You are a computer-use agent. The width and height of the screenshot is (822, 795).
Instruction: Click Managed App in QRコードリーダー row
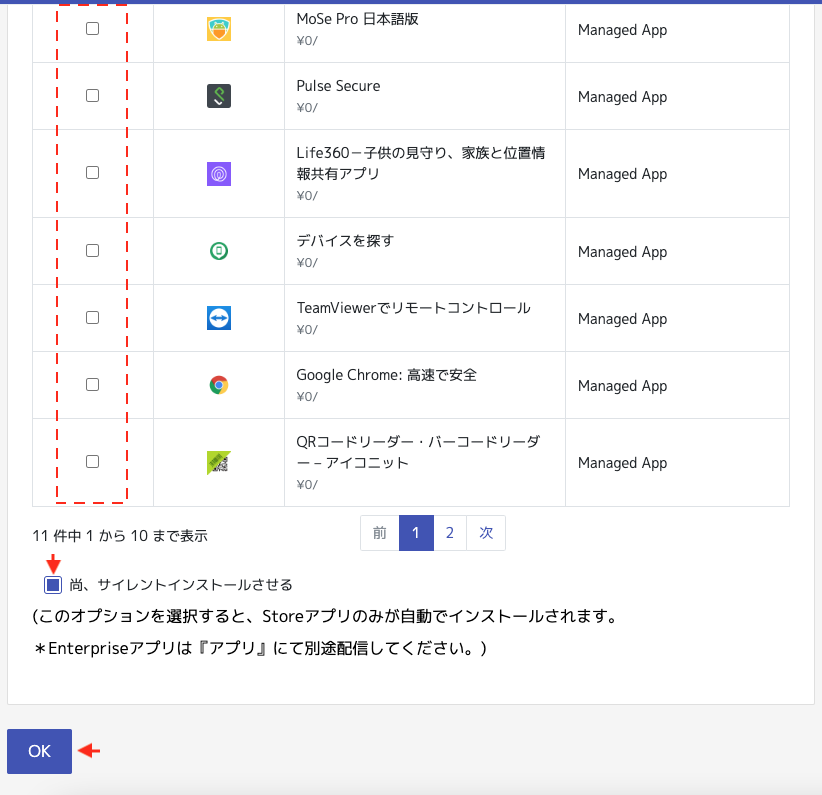[622, 464]
